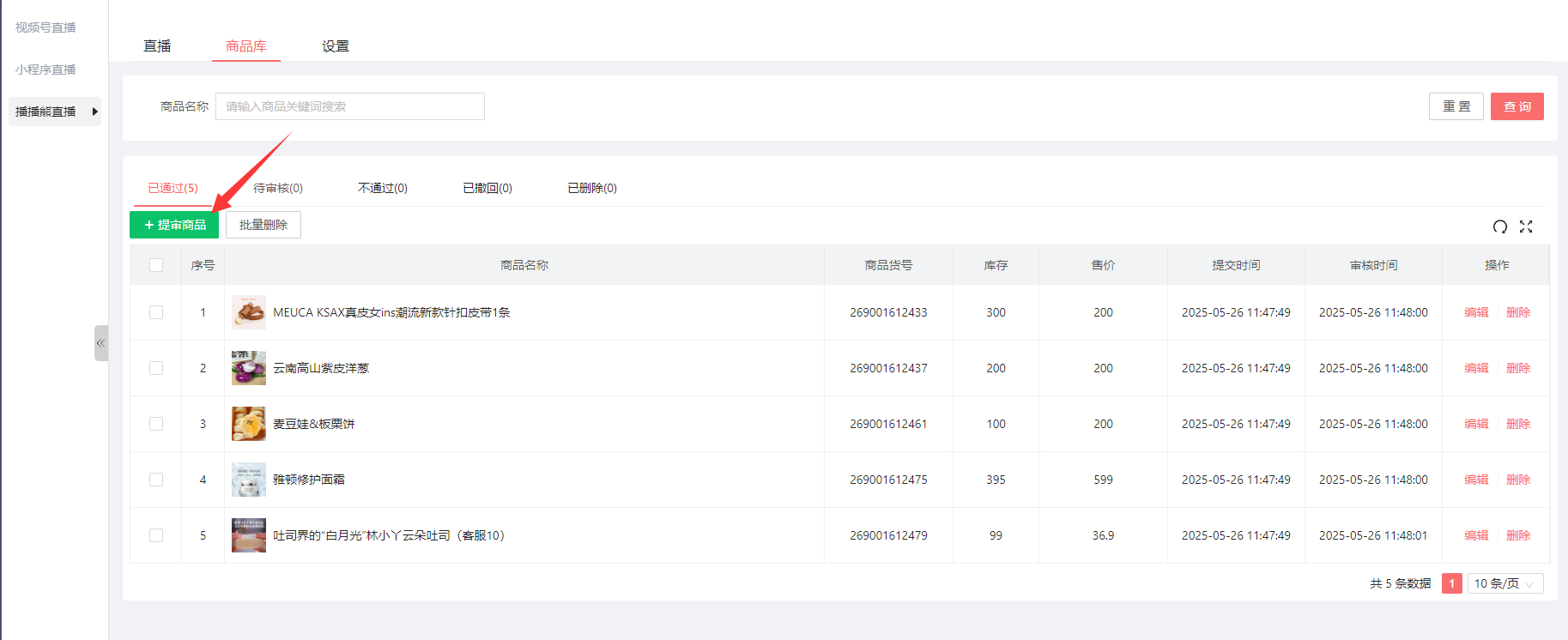Switch to the 待审核(0) tab
This screenshot has width=1568, height=640.
click(277, 188)
